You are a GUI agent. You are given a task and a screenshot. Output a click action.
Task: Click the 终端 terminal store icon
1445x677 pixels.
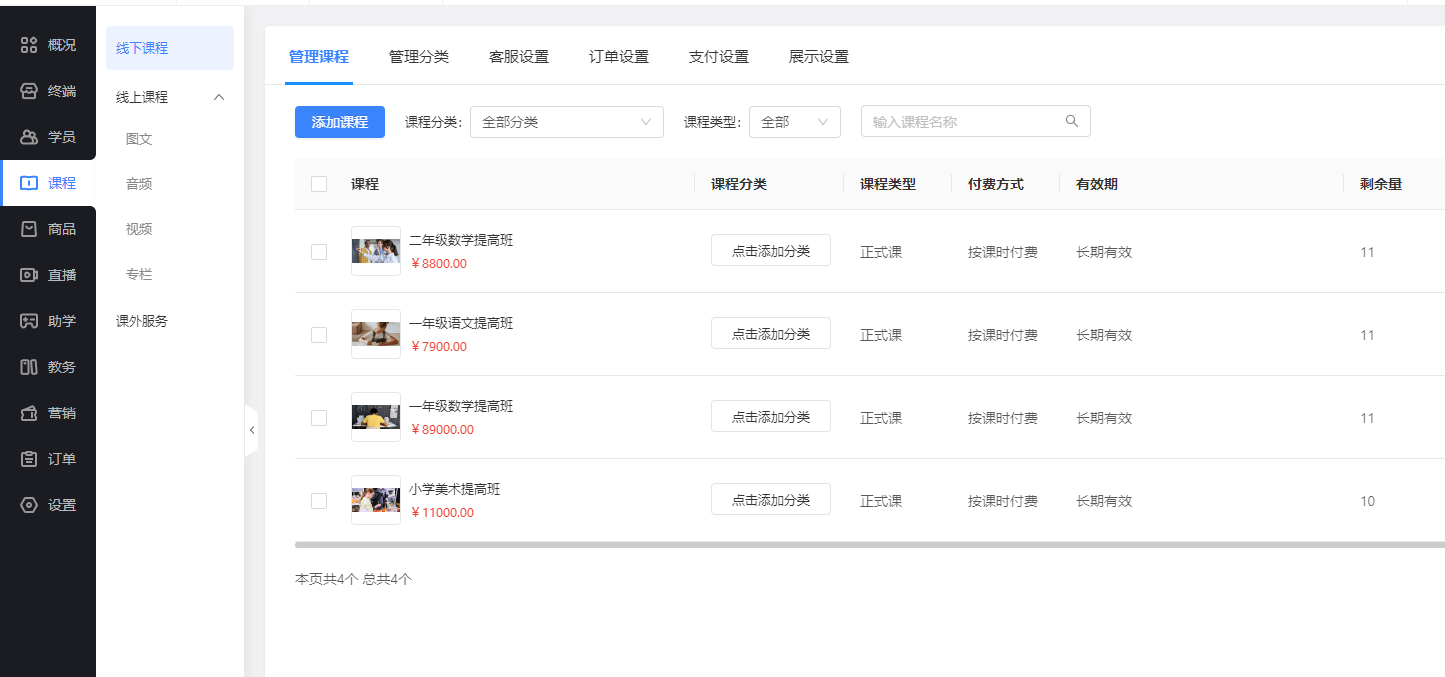tap(29, 91)
